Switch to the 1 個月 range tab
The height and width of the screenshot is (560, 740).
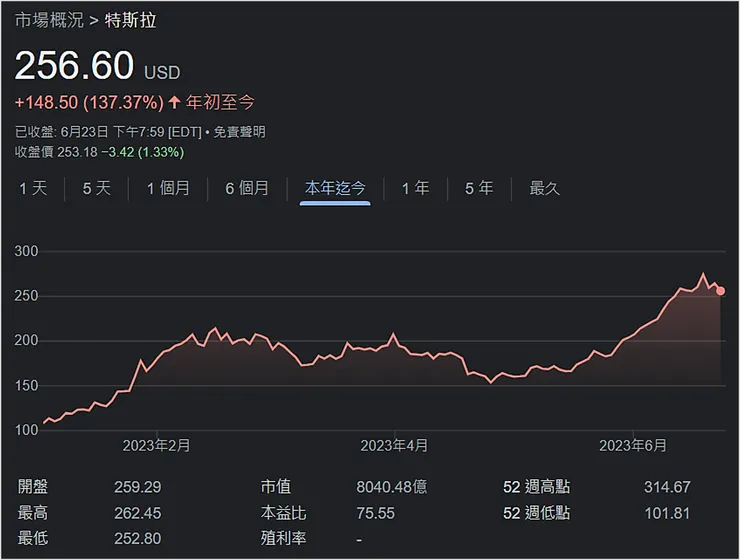pyautogui.click(x=168, y=189)
